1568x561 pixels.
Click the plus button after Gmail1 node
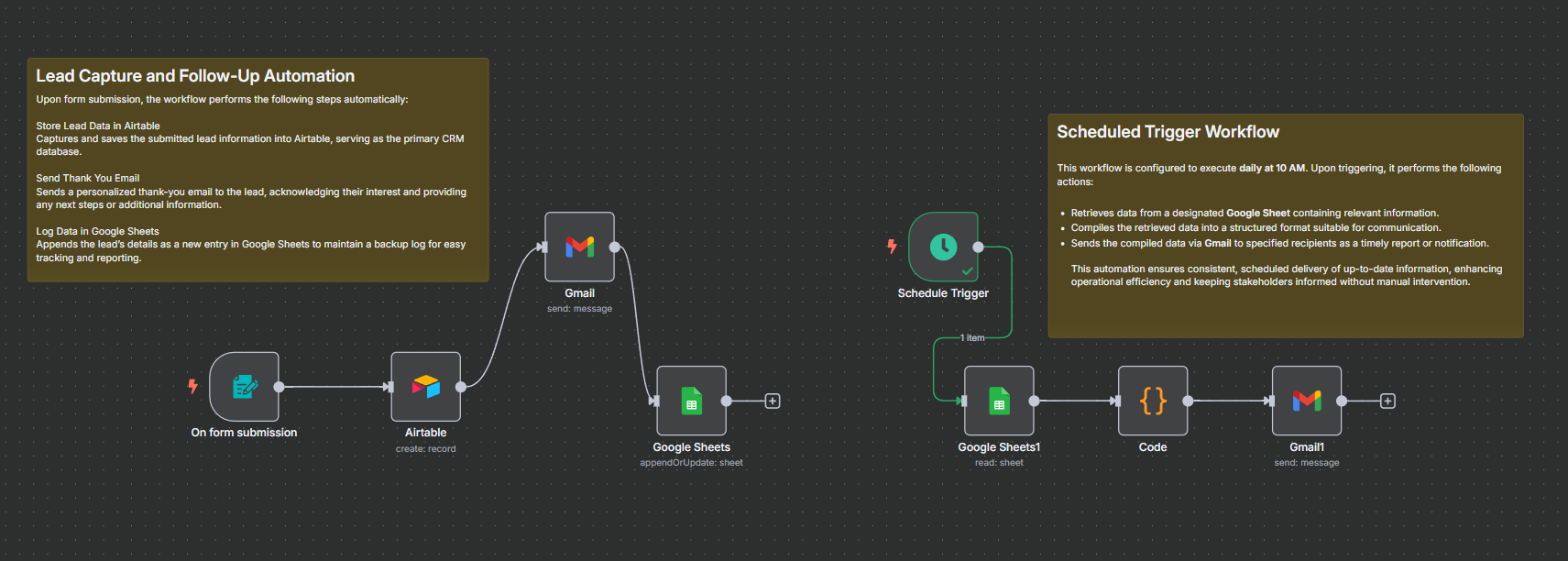[1387, 401]
